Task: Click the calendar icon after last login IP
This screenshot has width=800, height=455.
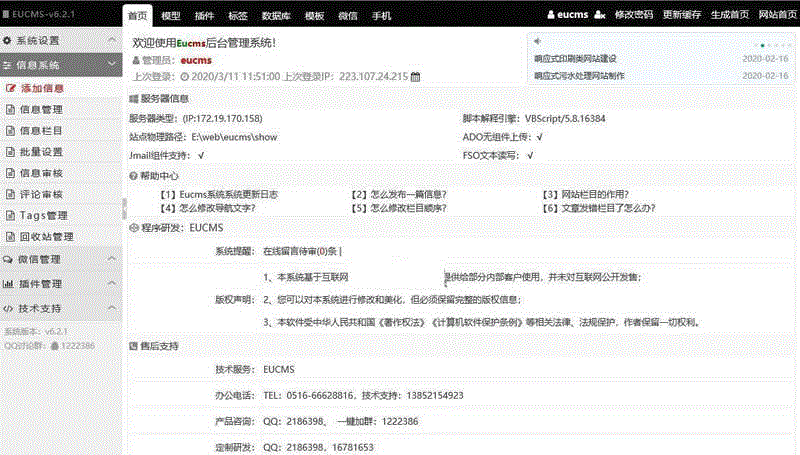Action: click(416, 76)
